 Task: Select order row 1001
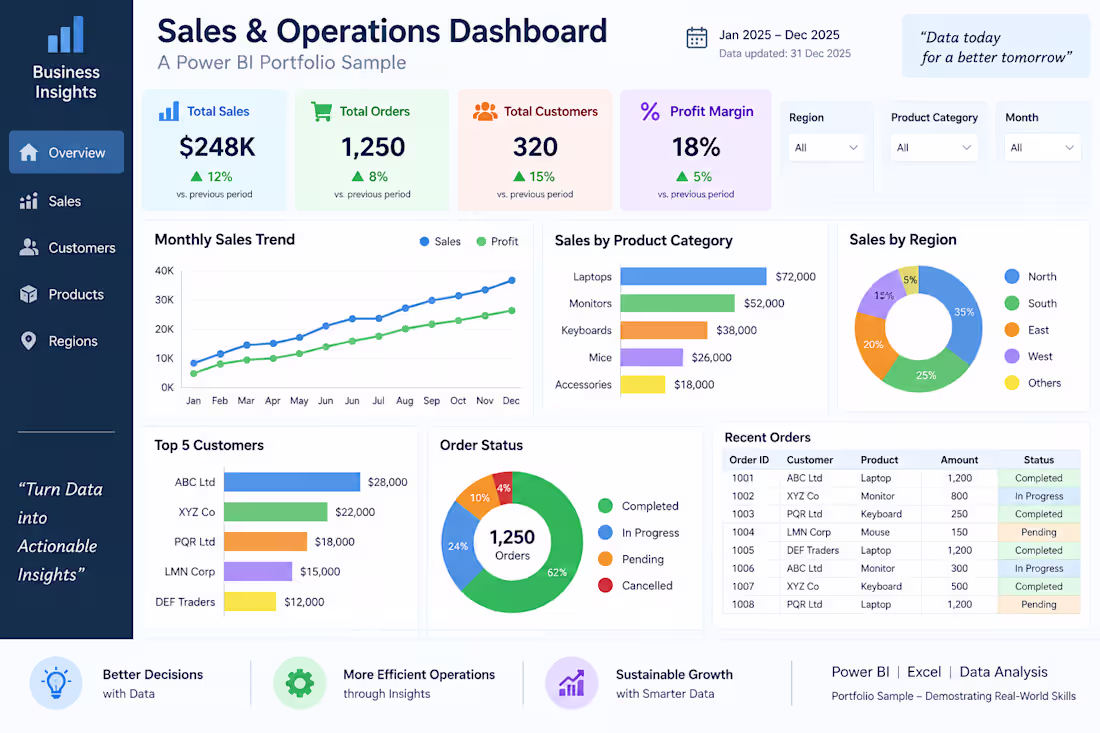pos(901,478)
